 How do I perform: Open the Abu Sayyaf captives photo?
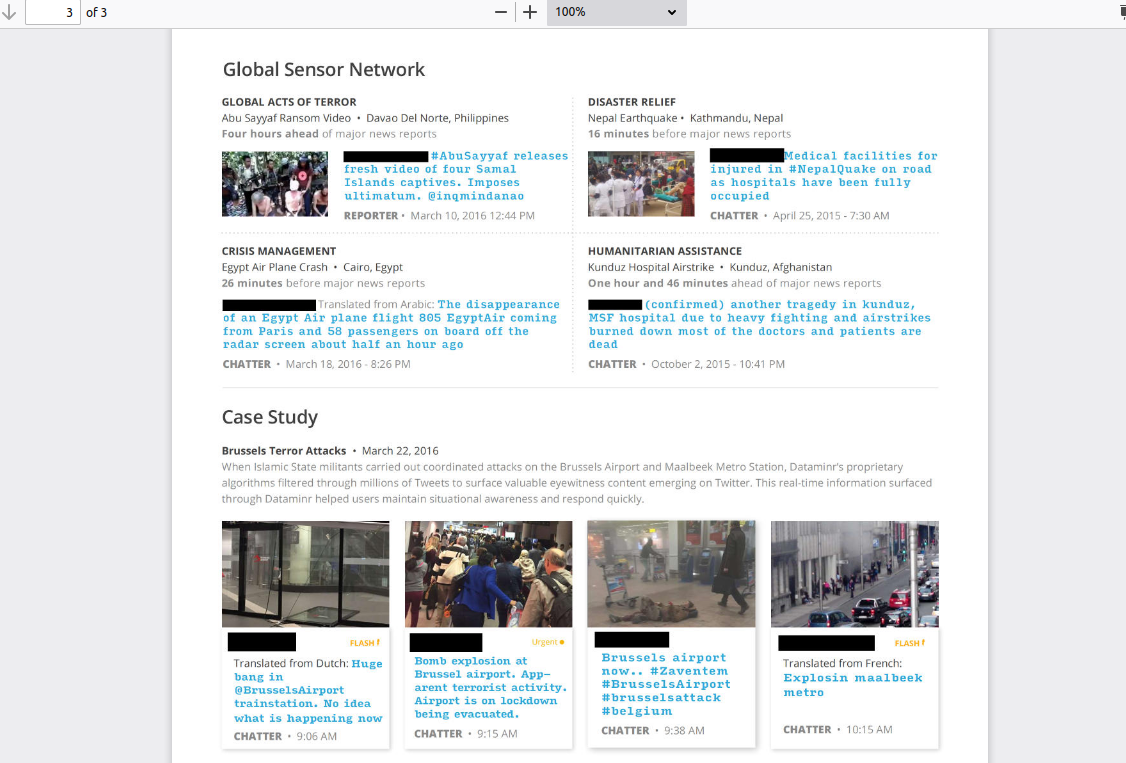point(274,184)
